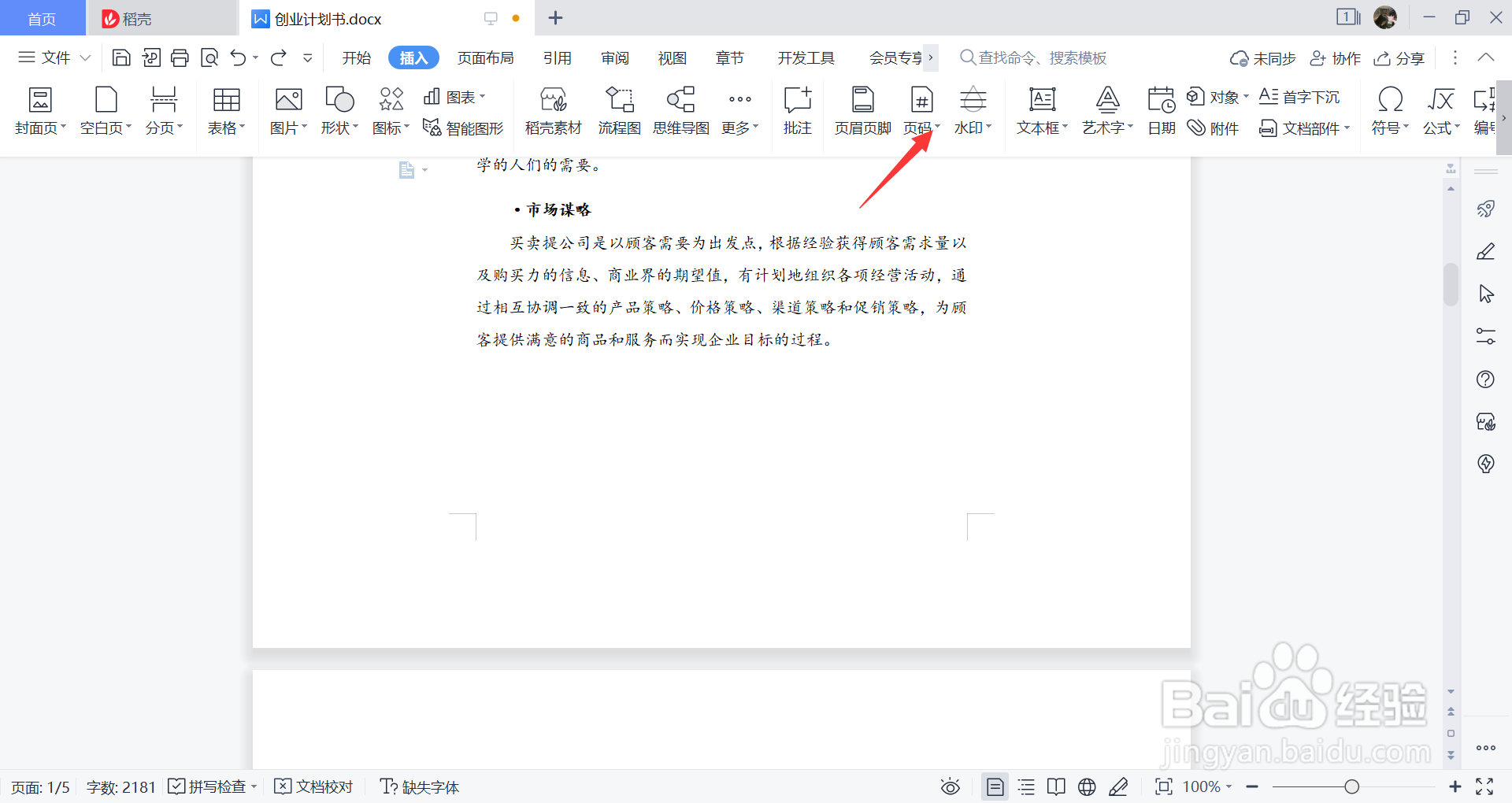
Task: Toggle spelling check 拼写检查 in status bar
Action: point(211,786)
